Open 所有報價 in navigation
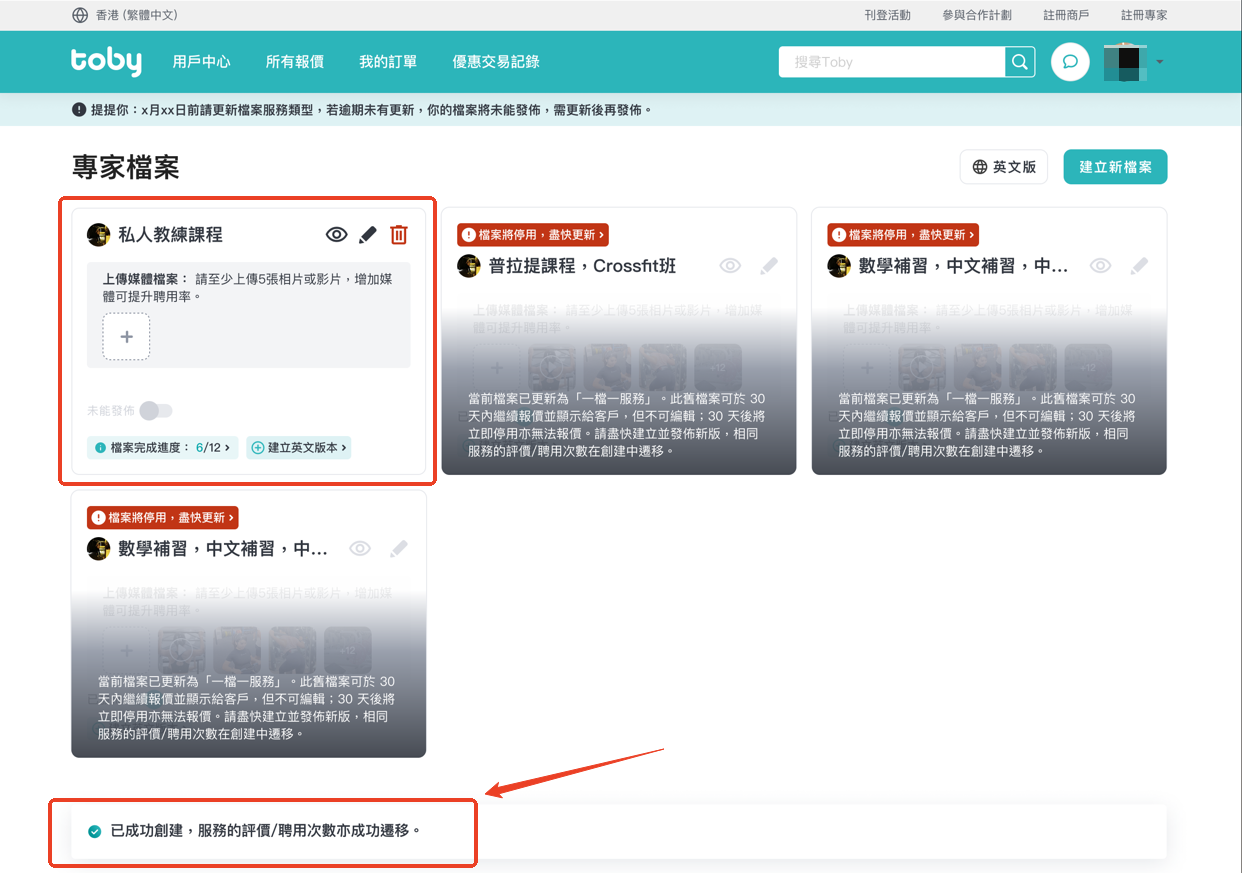 point(295,62)
